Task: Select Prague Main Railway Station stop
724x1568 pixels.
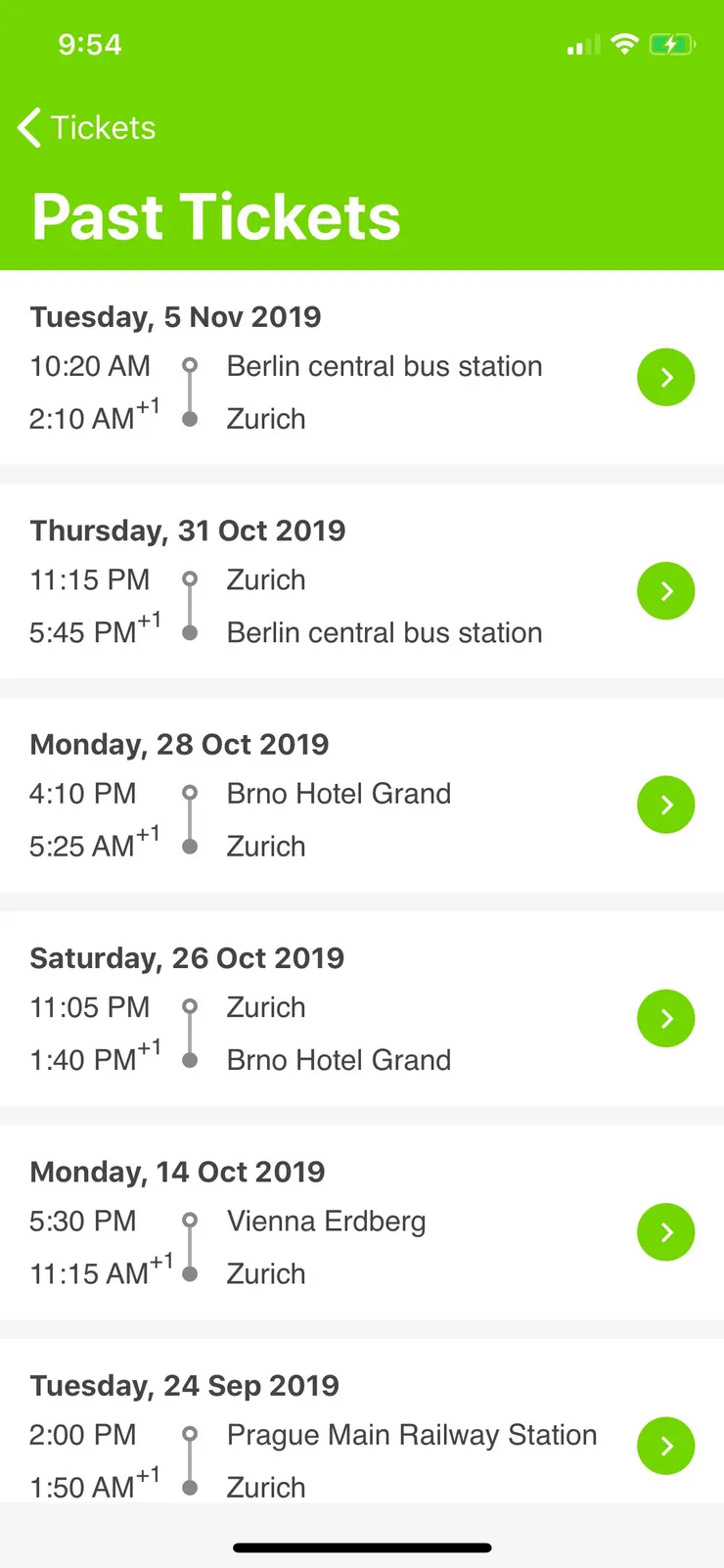Action: point(412,1435)
